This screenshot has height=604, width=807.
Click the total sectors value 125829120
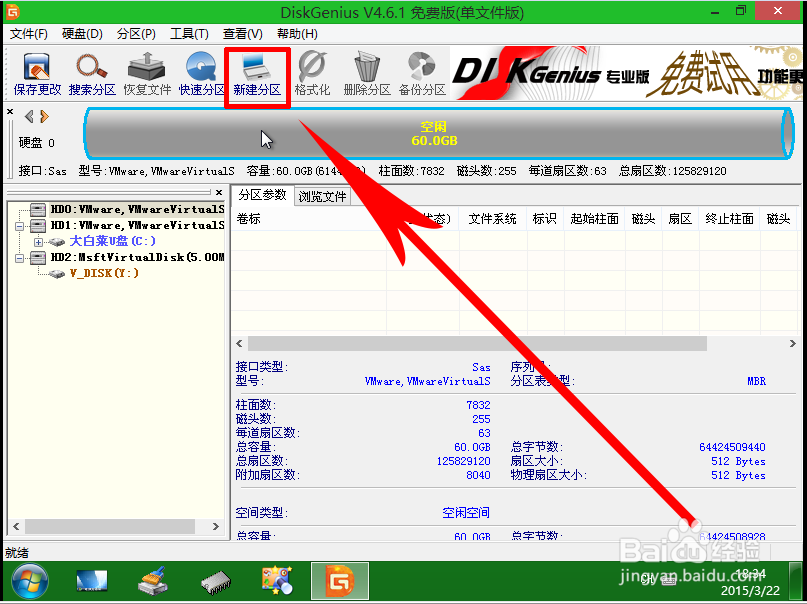(x=463, y=461)
